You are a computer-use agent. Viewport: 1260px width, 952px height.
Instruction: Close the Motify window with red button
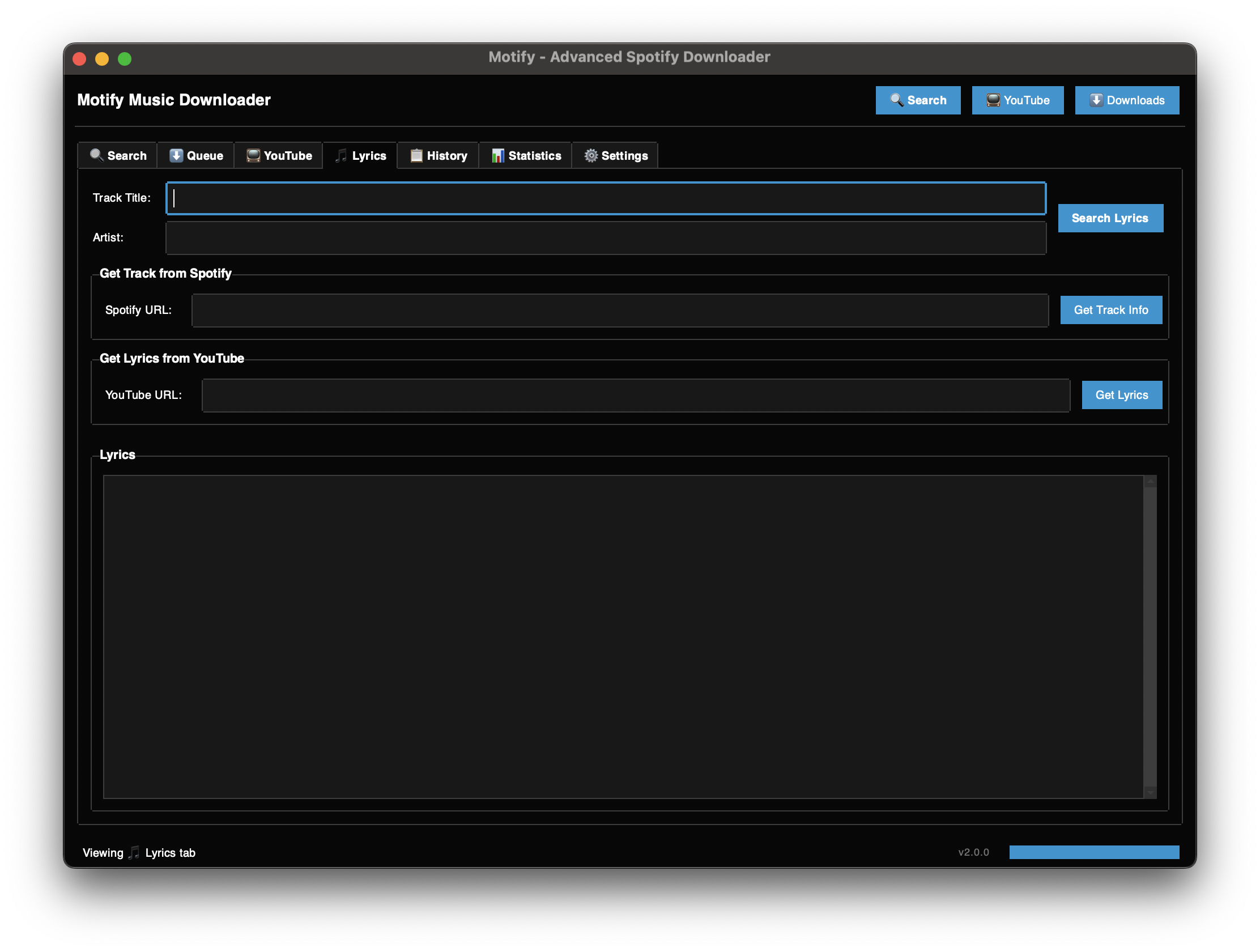[x=80, y=59]
